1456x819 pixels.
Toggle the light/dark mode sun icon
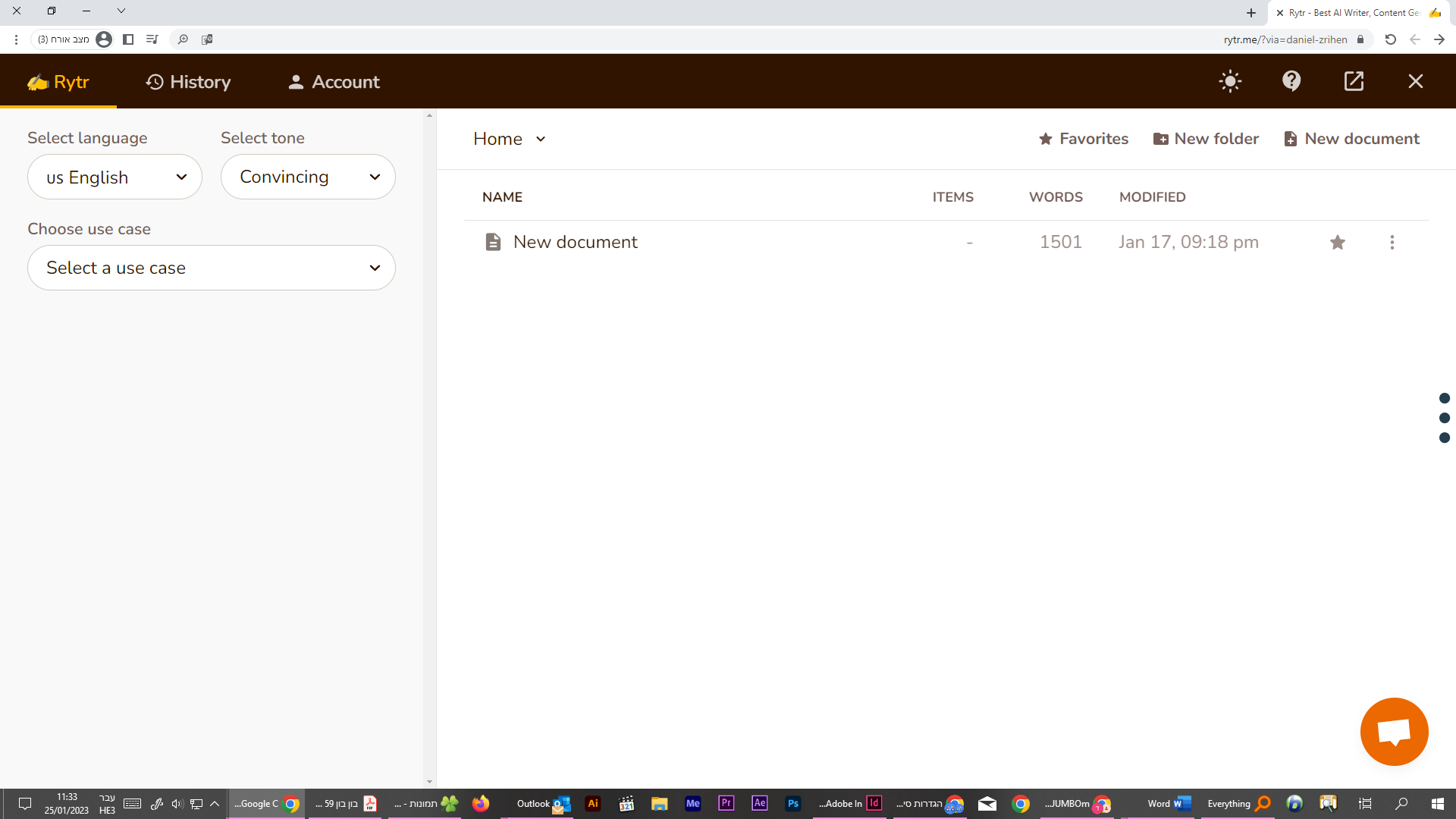pos(1230,81)
